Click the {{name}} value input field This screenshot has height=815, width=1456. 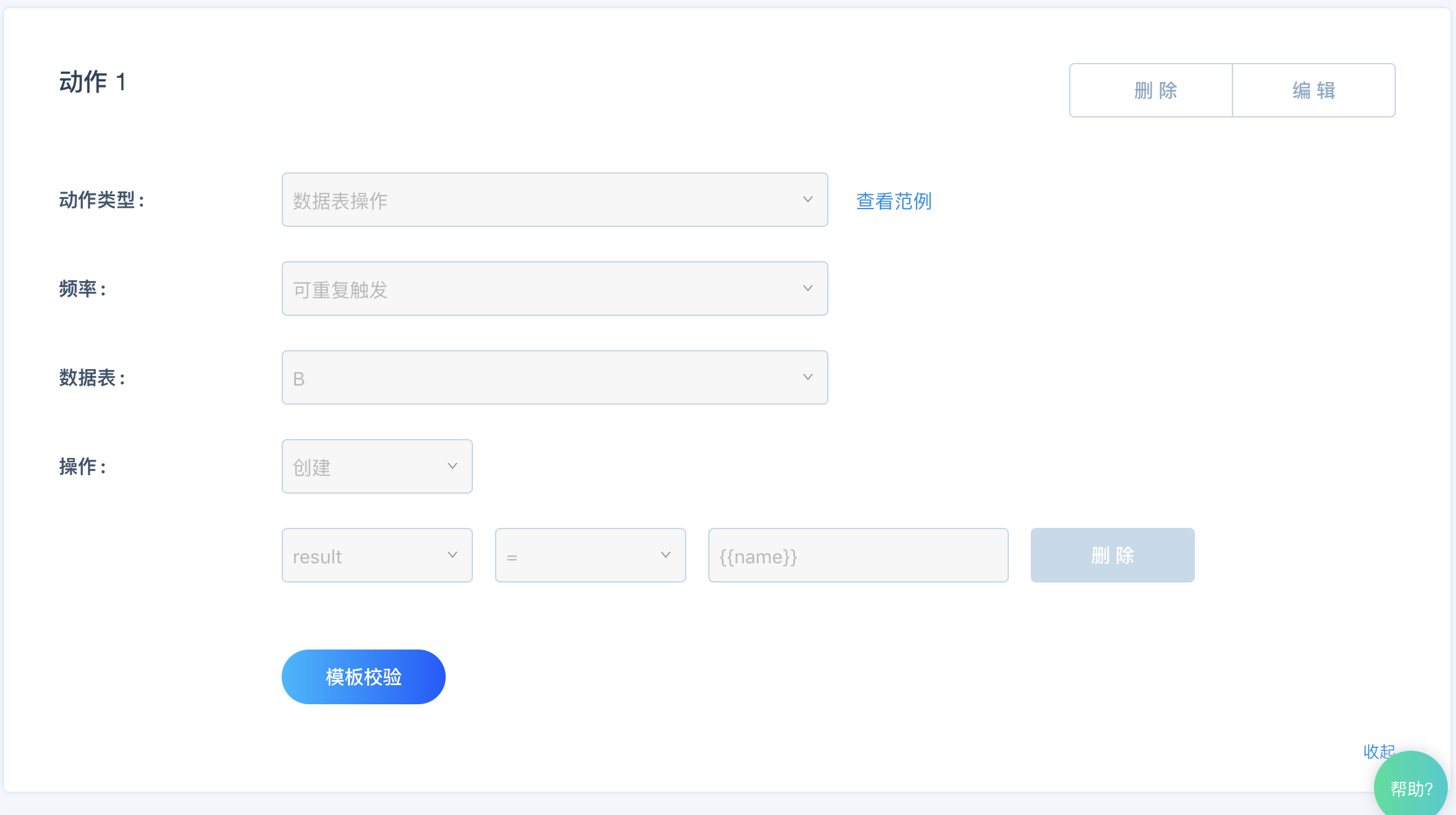(858, 555)
